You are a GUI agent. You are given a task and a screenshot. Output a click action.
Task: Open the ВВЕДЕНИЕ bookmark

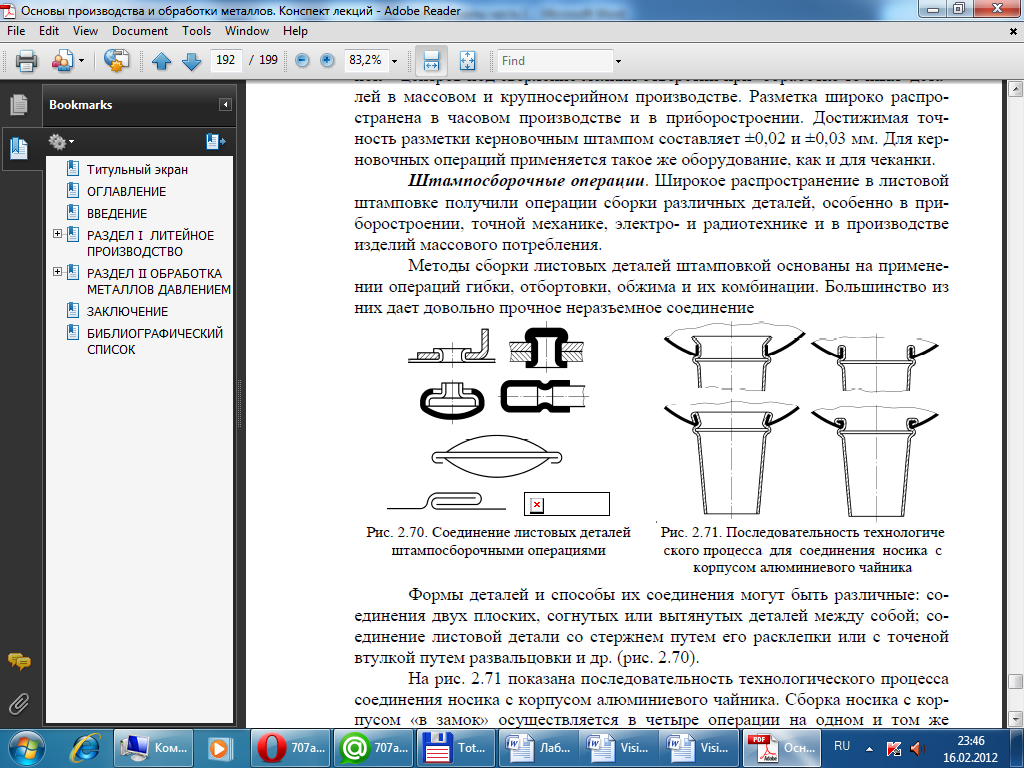click(117, 214)
